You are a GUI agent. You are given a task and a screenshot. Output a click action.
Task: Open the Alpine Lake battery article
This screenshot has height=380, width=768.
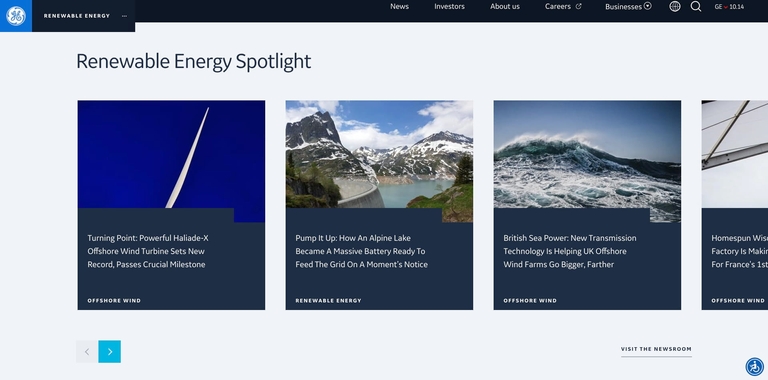pos(361,251)
